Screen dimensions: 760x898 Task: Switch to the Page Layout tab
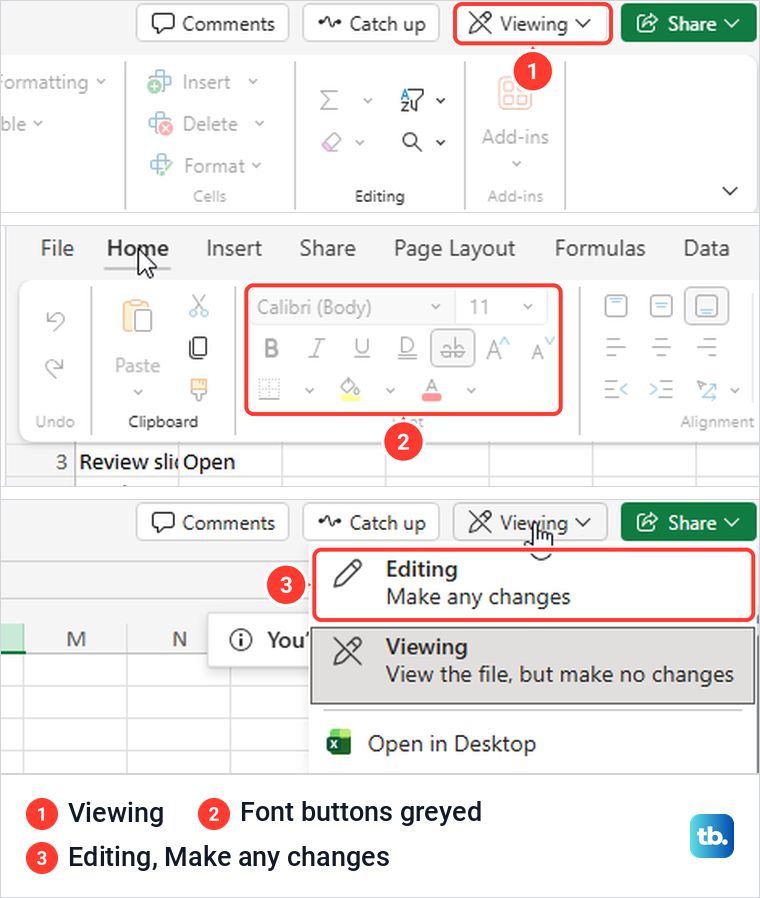(x=454, y=249)
